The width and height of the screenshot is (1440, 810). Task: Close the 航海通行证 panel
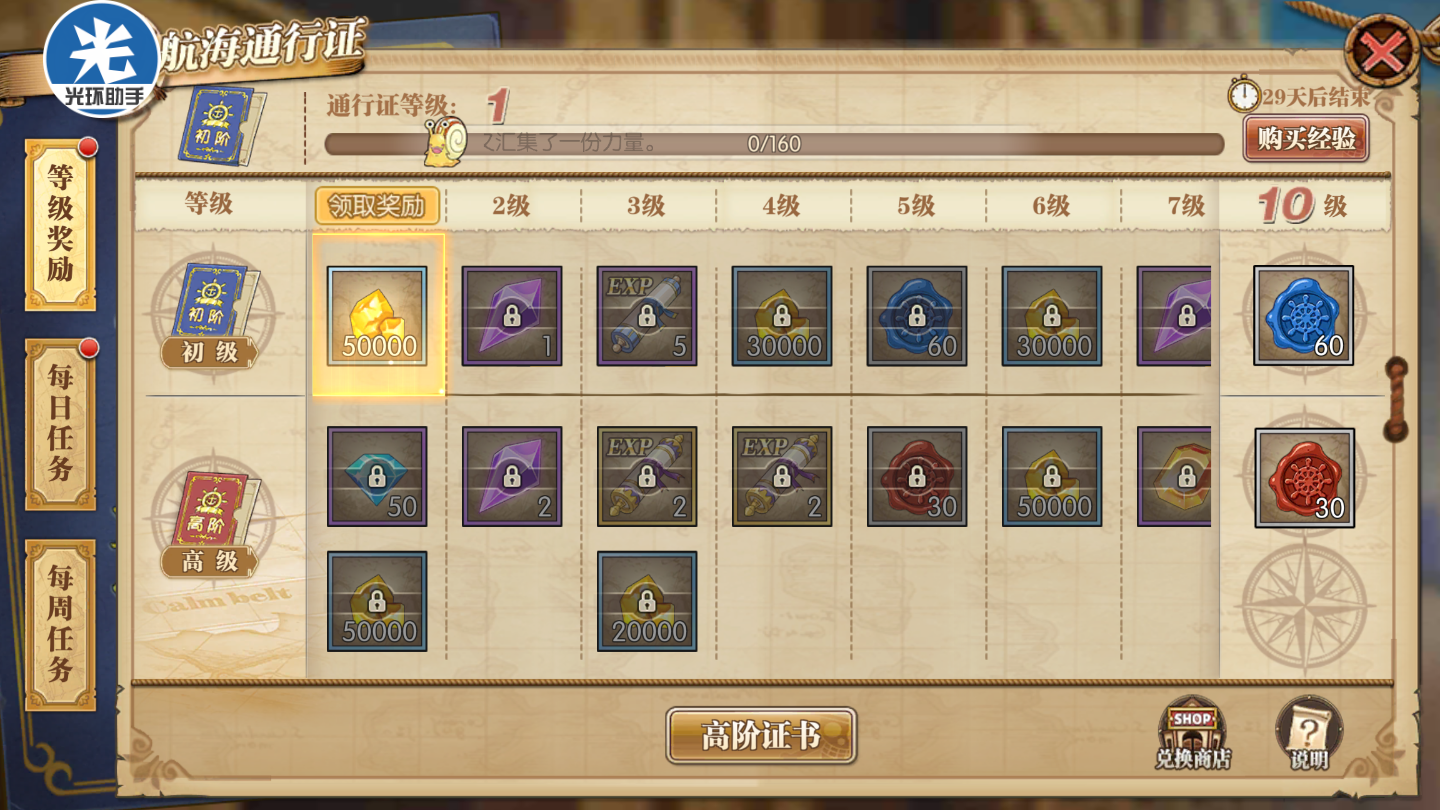1382,52
